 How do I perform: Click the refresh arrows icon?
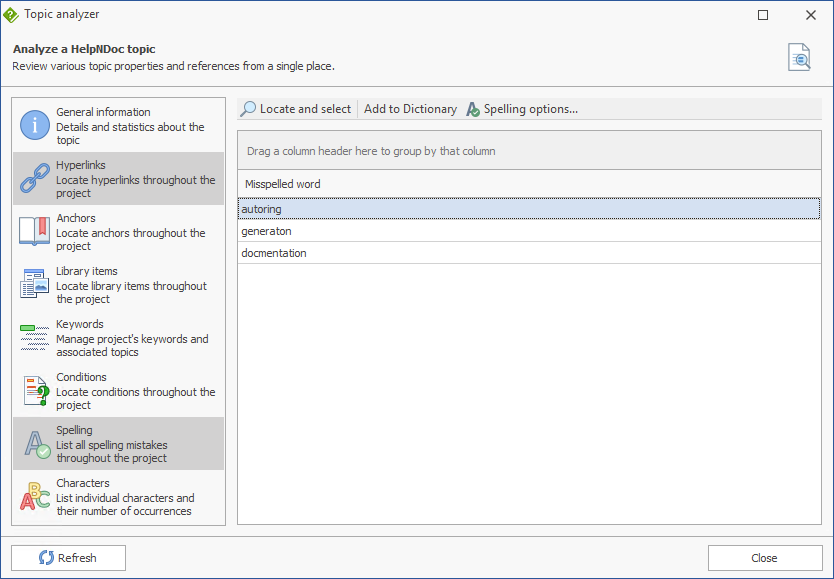46,558
